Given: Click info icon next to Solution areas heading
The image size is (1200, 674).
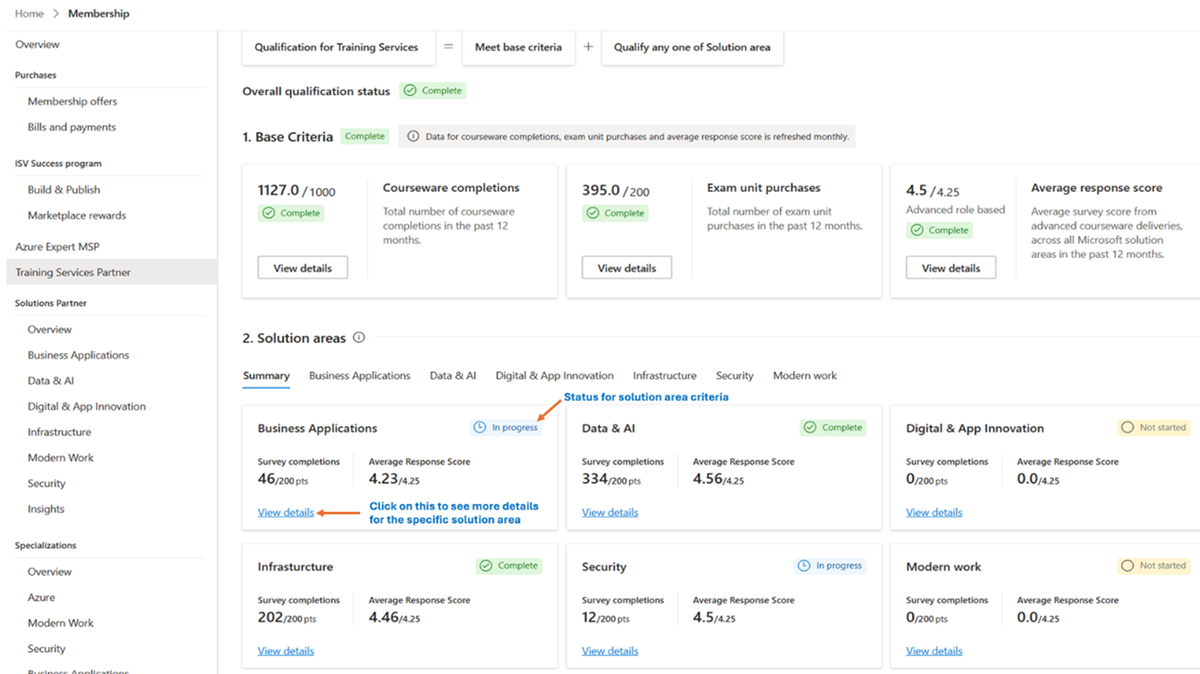Looking at the screenshot, I should 359,338.
